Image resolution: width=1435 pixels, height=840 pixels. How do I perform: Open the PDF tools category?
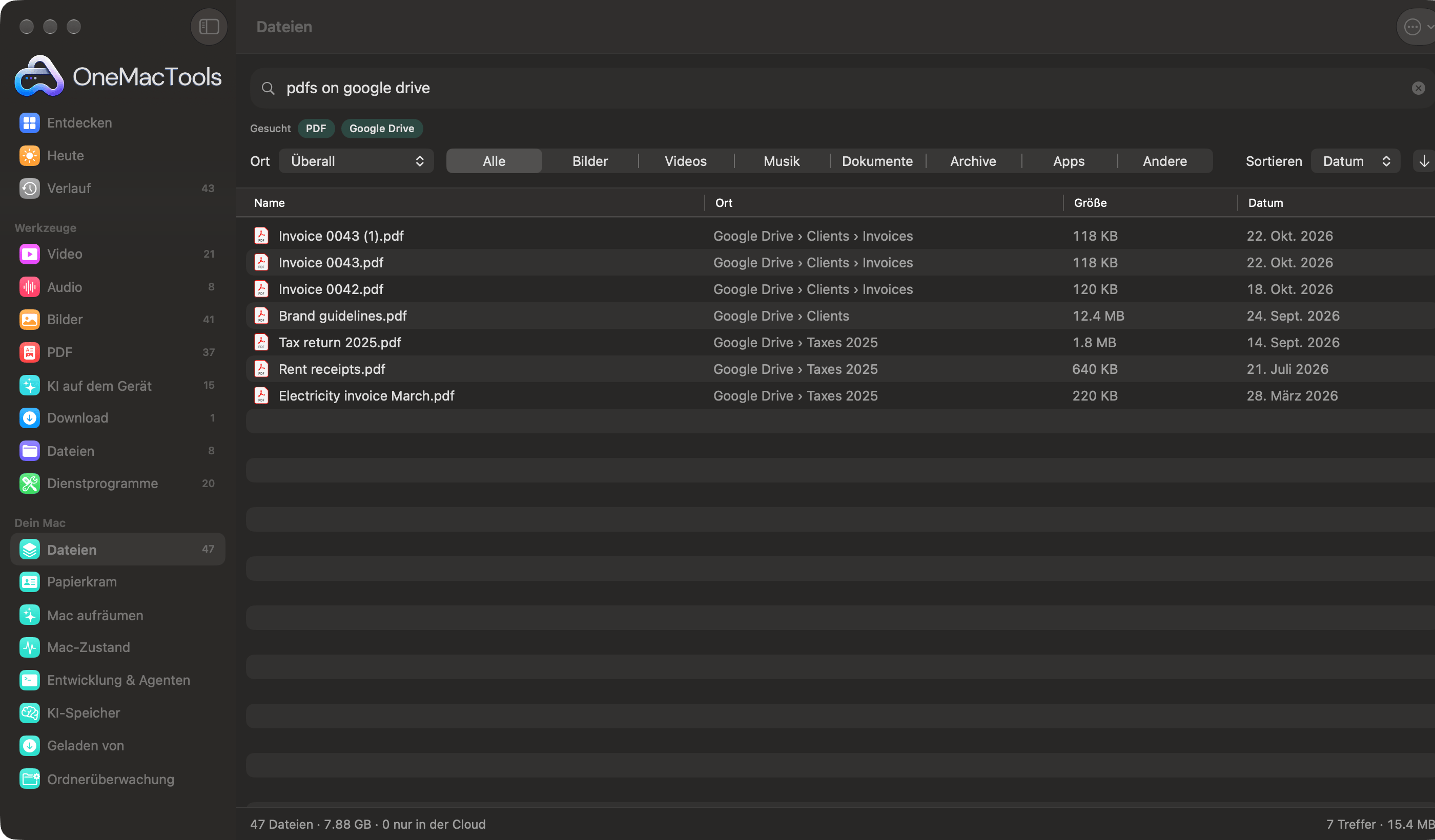[x=118, y=352]
